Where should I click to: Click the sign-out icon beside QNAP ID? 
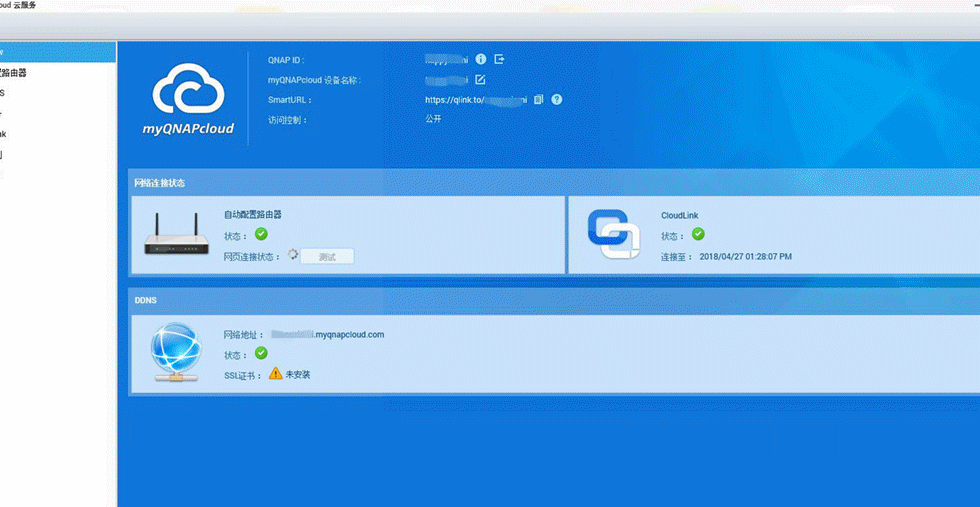pos(499,59)
